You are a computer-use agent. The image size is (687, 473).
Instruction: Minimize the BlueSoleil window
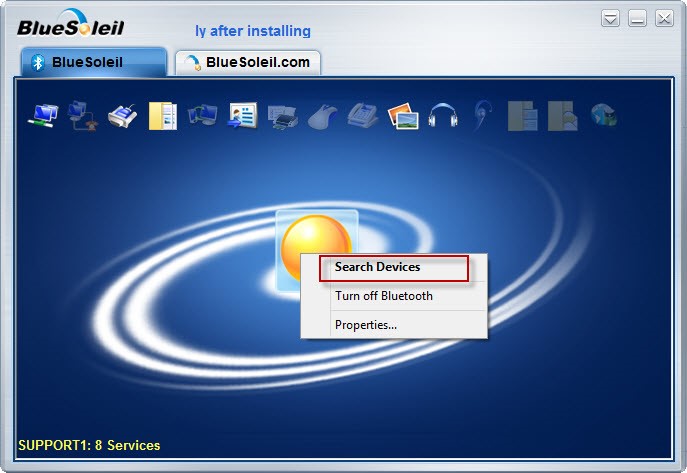pos(637,19)
